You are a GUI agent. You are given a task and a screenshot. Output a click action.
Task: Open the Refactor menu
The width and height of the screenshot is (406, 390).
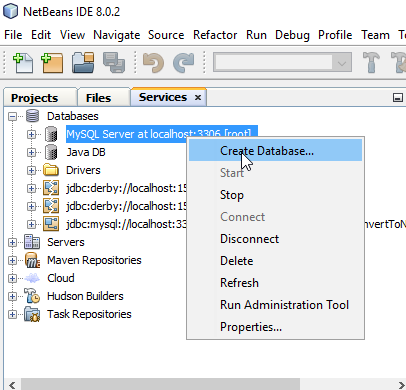215,35
